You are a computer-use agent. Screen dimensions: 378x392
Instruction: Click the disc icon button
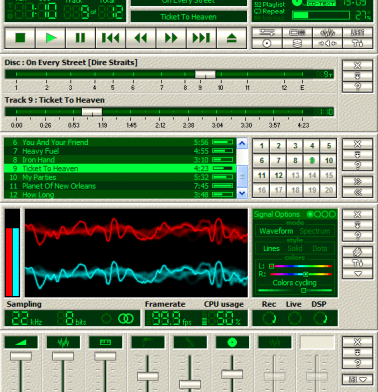(x=267, y=43)
